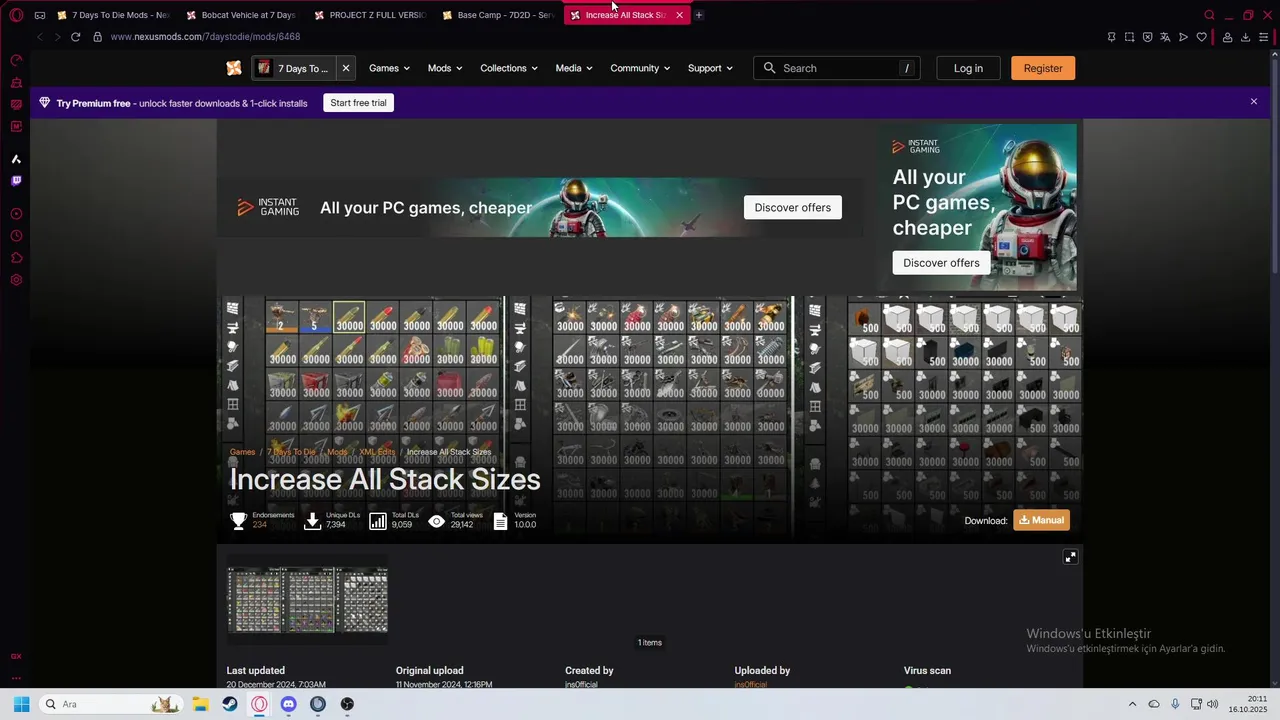Expand the Media dropdown menu

[x=574, y=68]
